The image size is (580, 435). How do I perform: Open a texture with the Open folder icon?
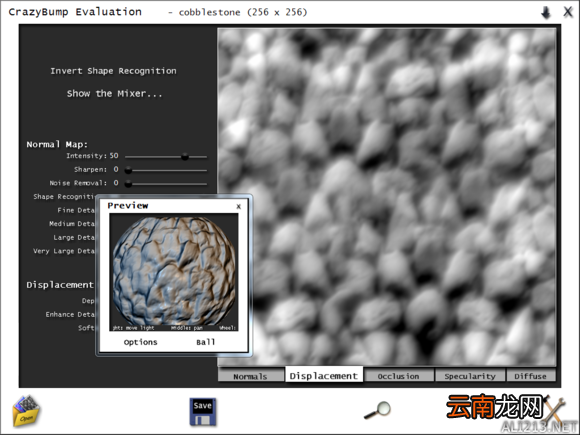tap(26, 411)
